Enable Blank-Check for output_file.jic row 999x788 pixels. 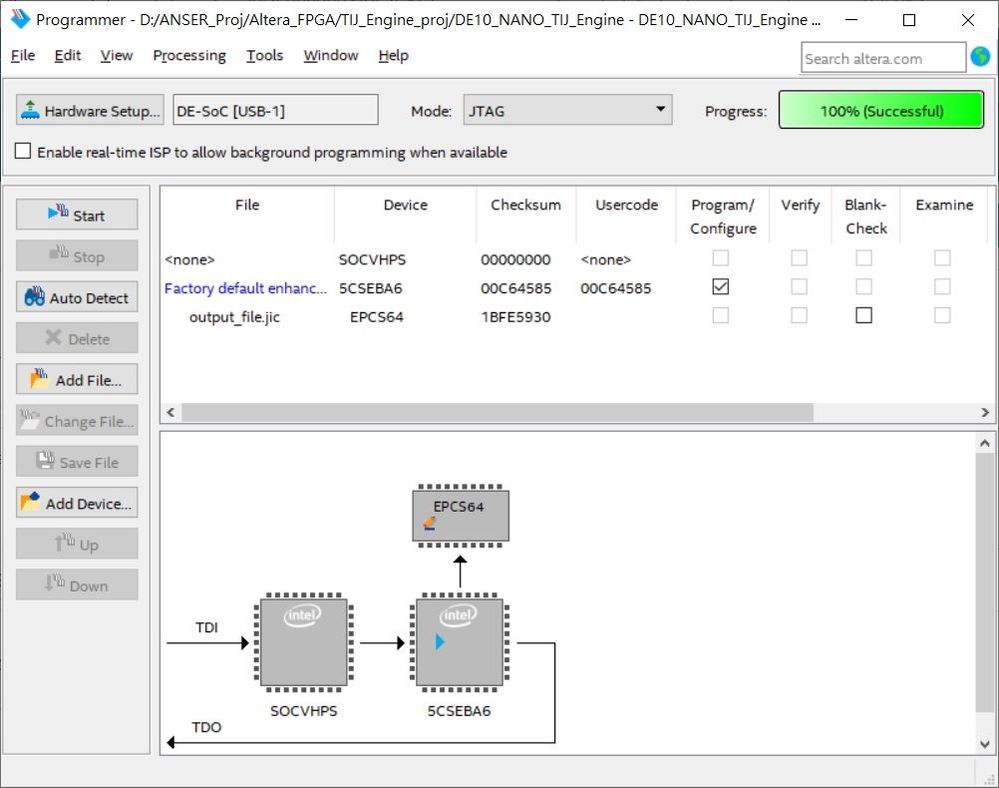pos(864,315)
